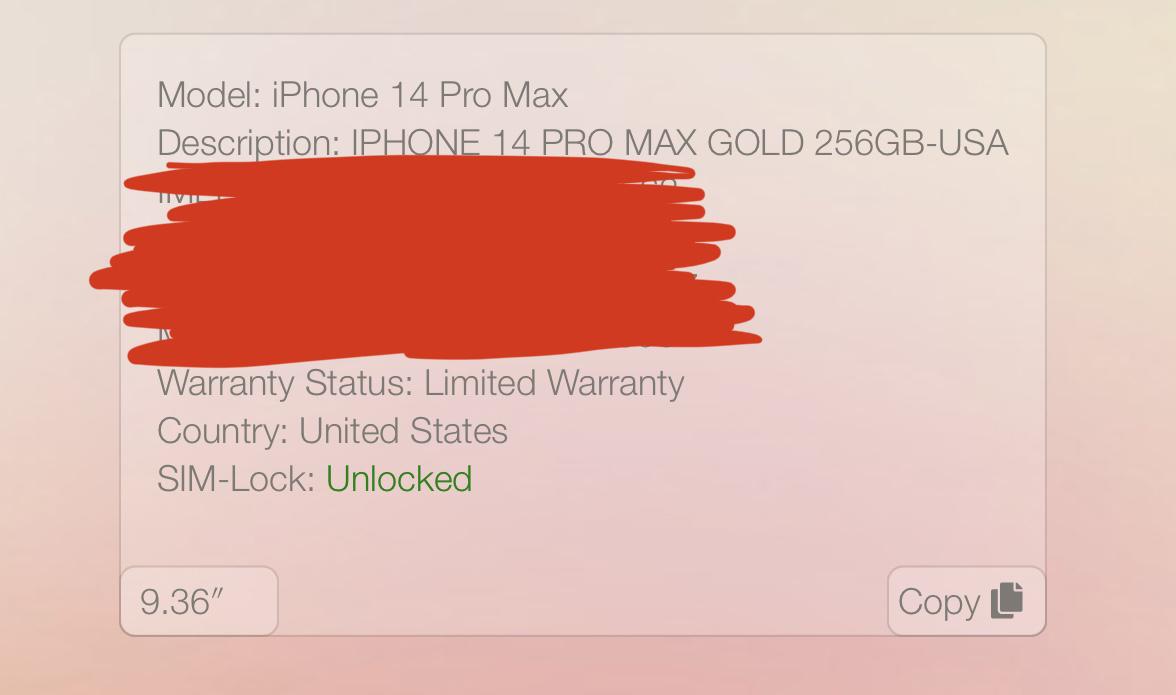Click the 'SIM-Lock:' field label
Screen dimensions: 1176x695
[x=236, y=479]
